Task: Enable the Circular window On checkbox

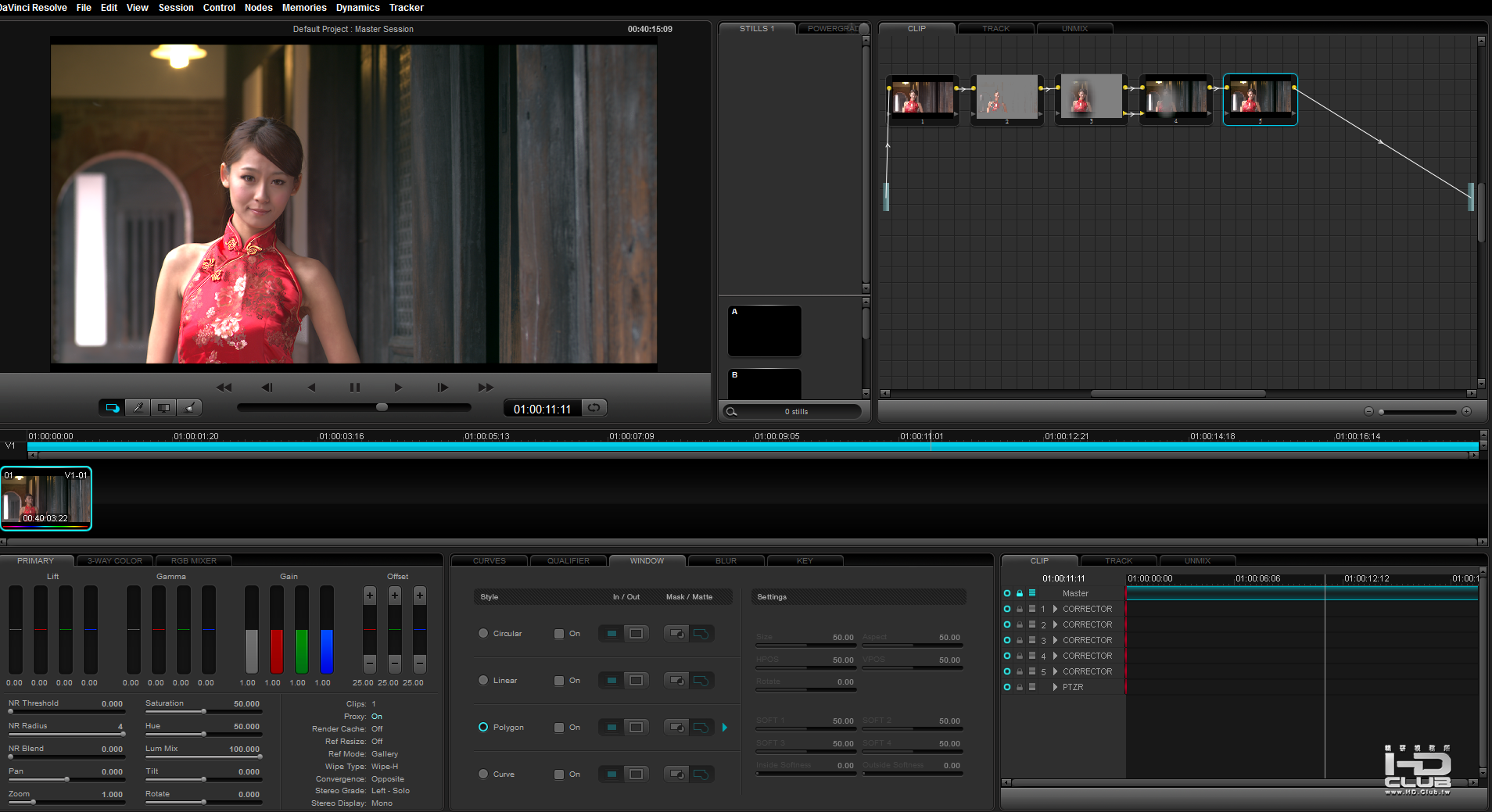Action: [x=559, y=634]
